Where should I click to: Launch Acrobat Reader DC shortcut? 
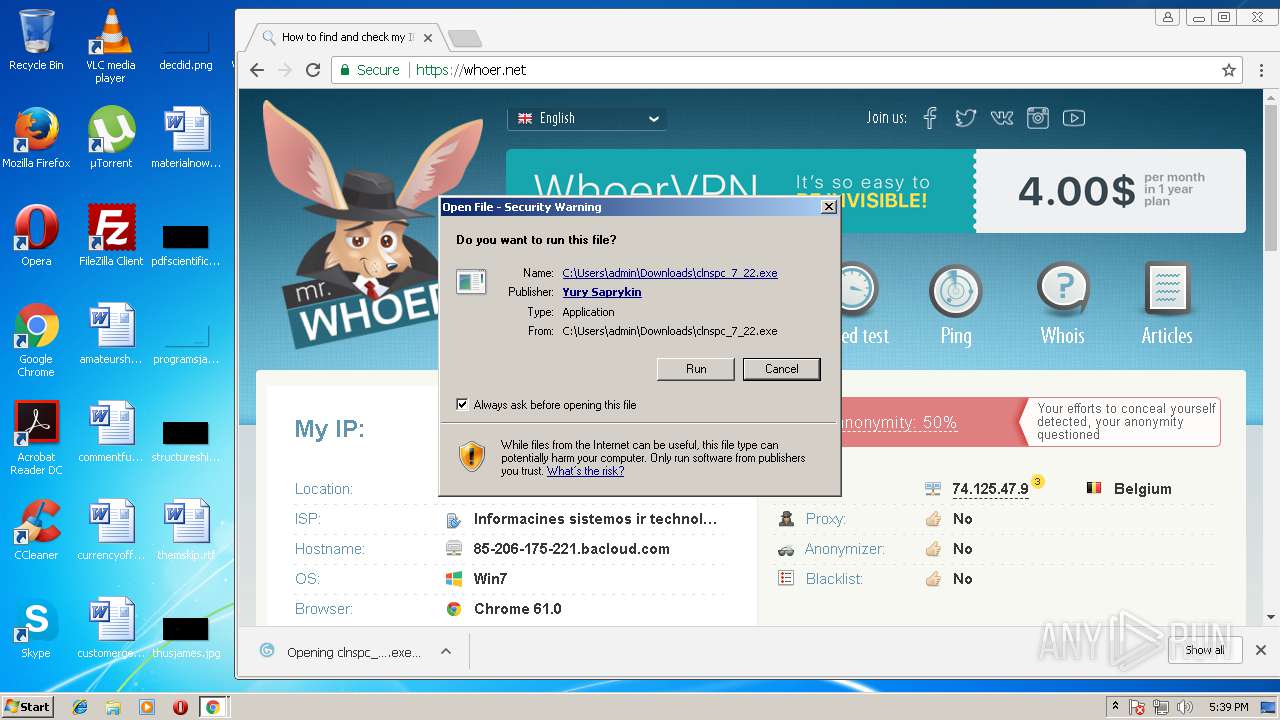point(36,438)
